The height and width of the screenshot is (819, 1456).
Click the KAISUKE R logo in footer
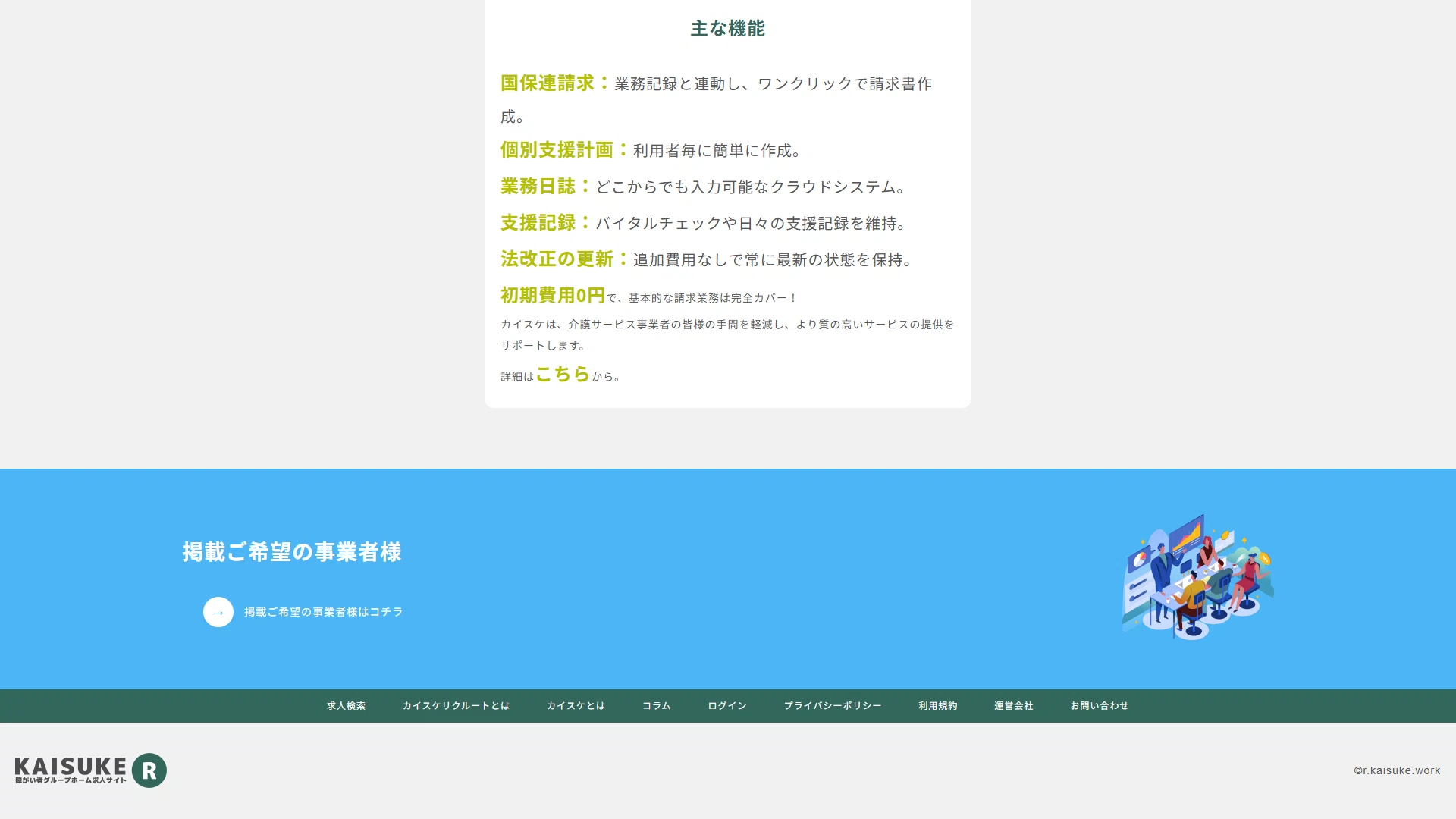coord(91,770)
